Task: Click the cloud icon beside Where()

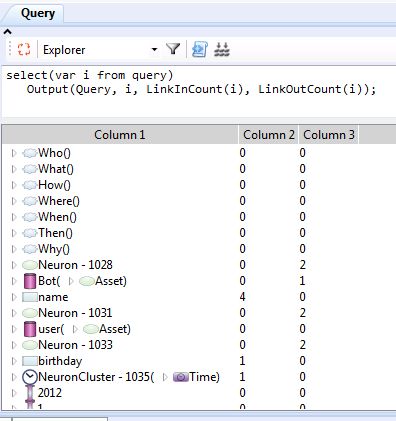Action: pos(30,201)
